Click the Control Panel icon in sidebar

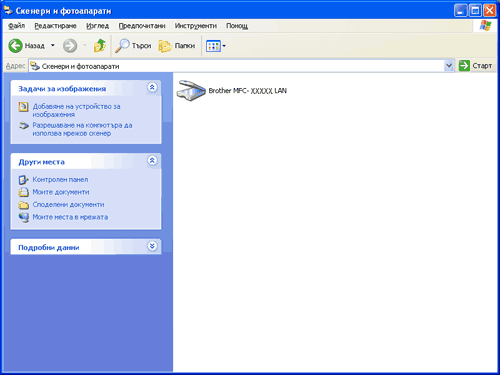[x=24, y=180]
